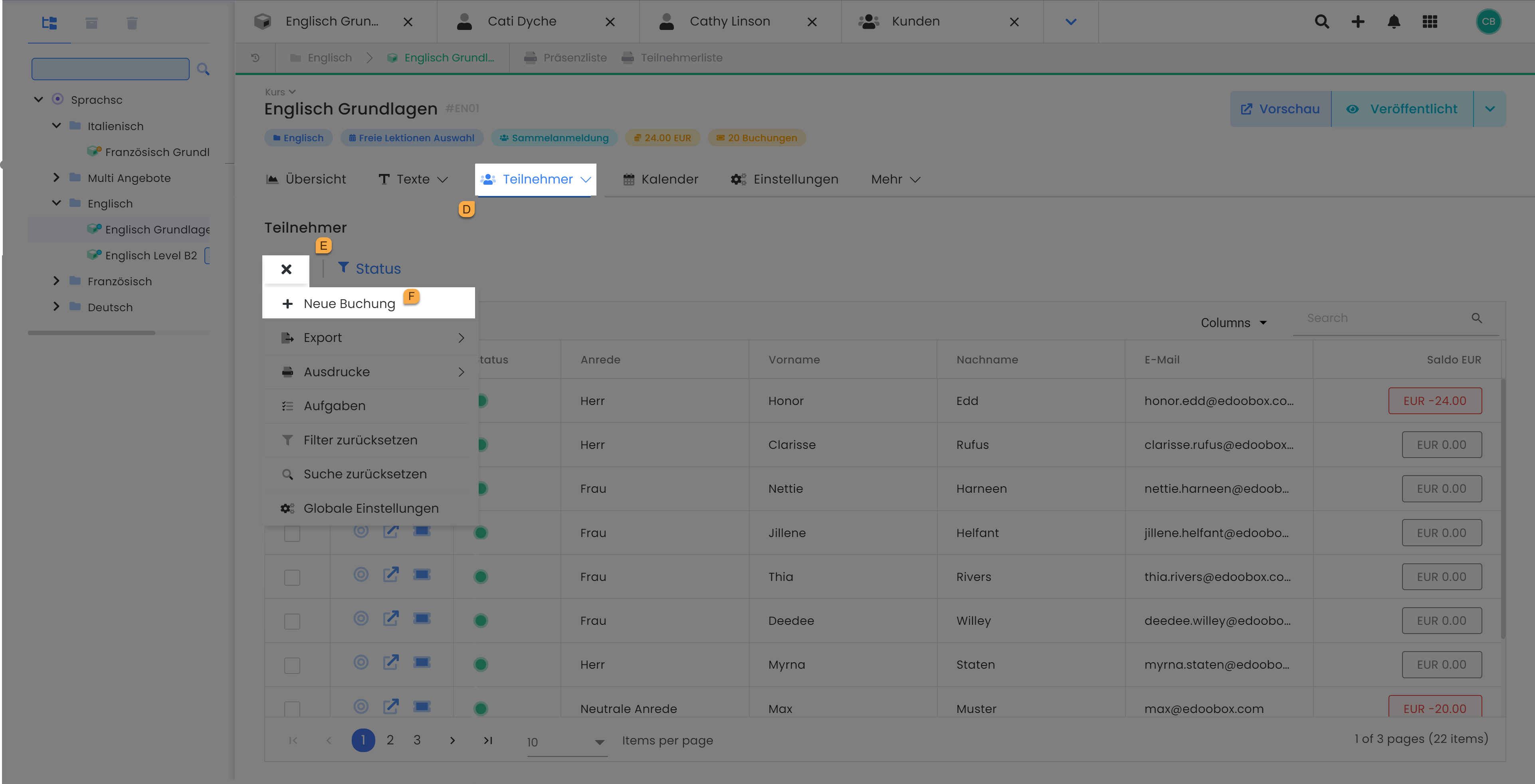Open external link icon in Deedee row
This screenshot has width=1535, height=784.
tap(391, 618)
